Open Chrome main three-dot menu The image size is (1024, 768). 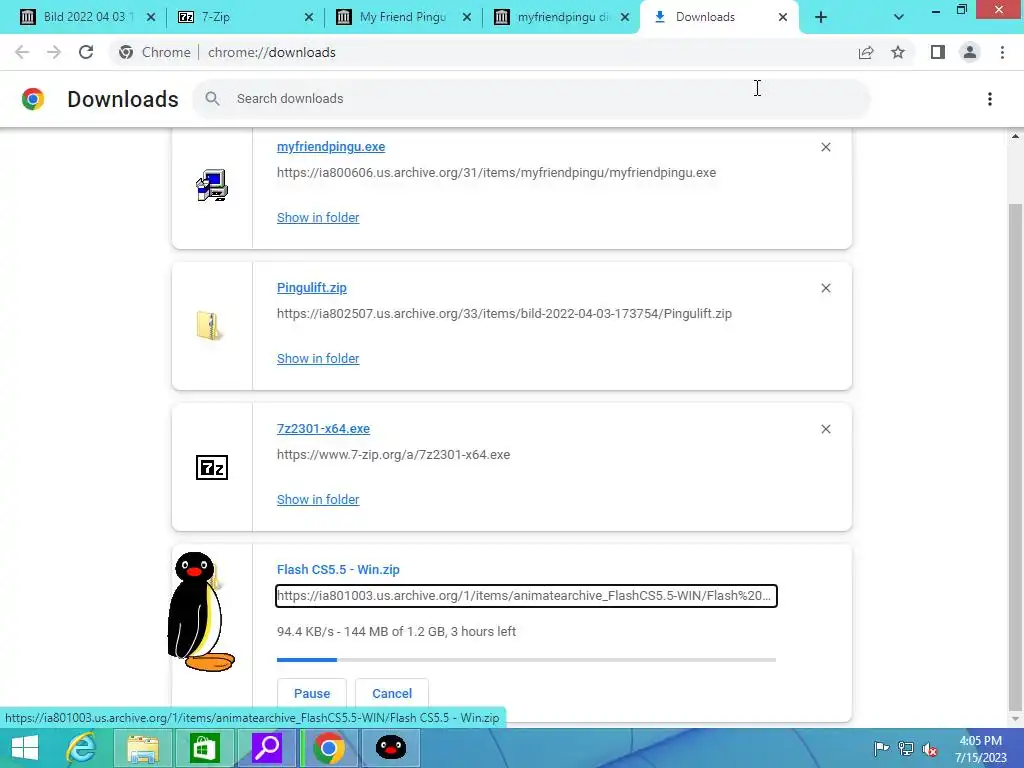pyautogui.click(x=1002, y=52)
